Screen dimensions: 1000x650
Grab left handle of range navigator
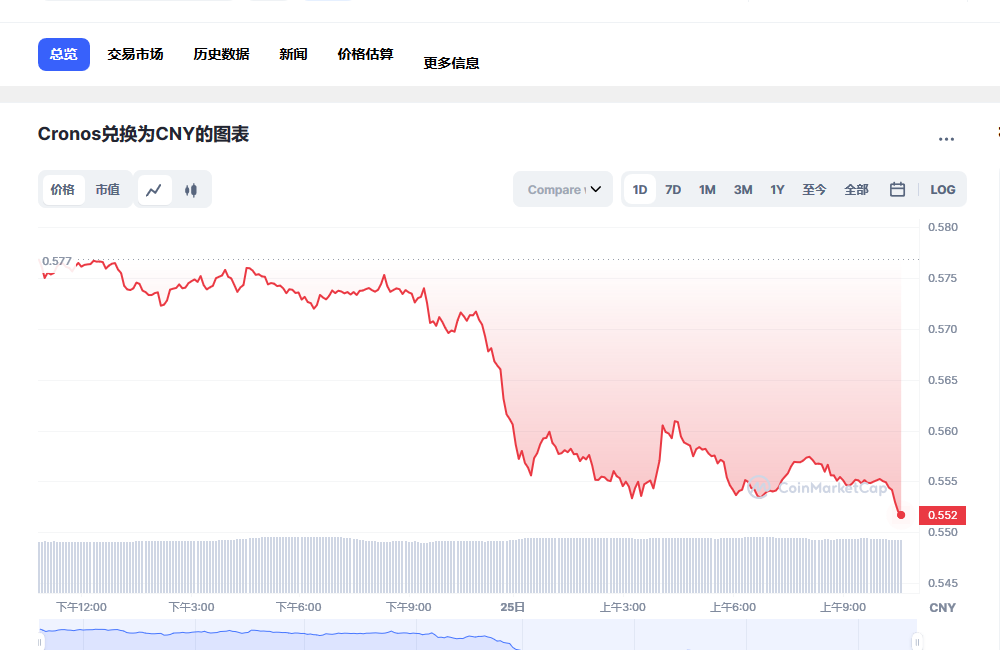[x=40, y=642]
